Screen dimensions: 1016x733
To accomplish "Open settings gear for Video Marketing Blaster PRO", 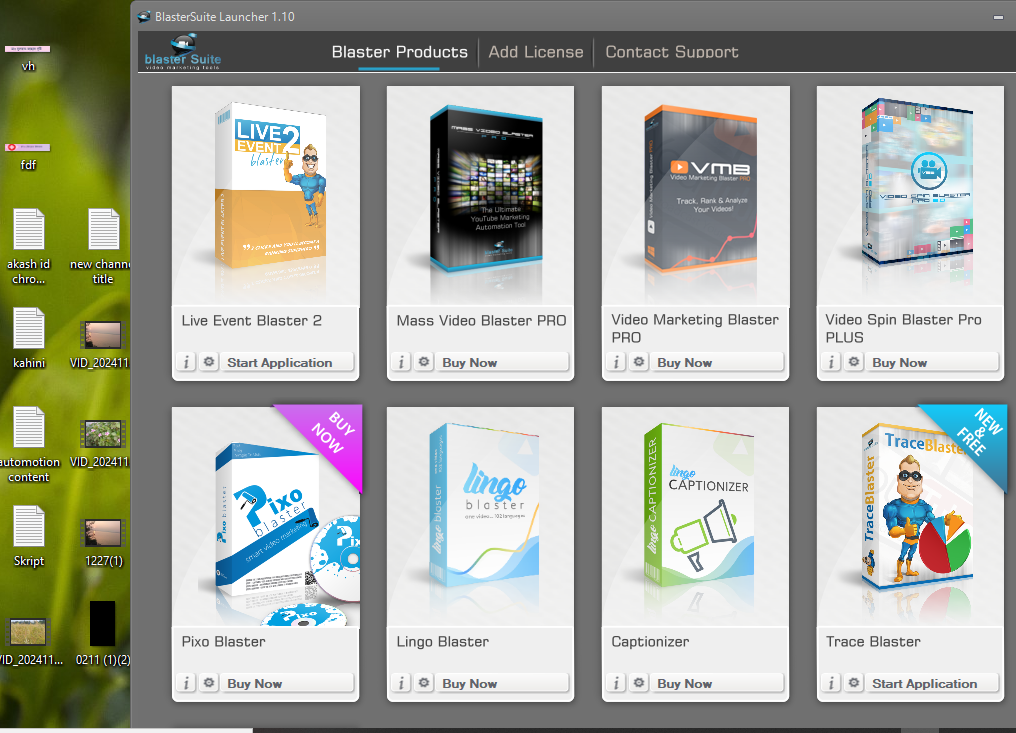I will click(639, 362).
